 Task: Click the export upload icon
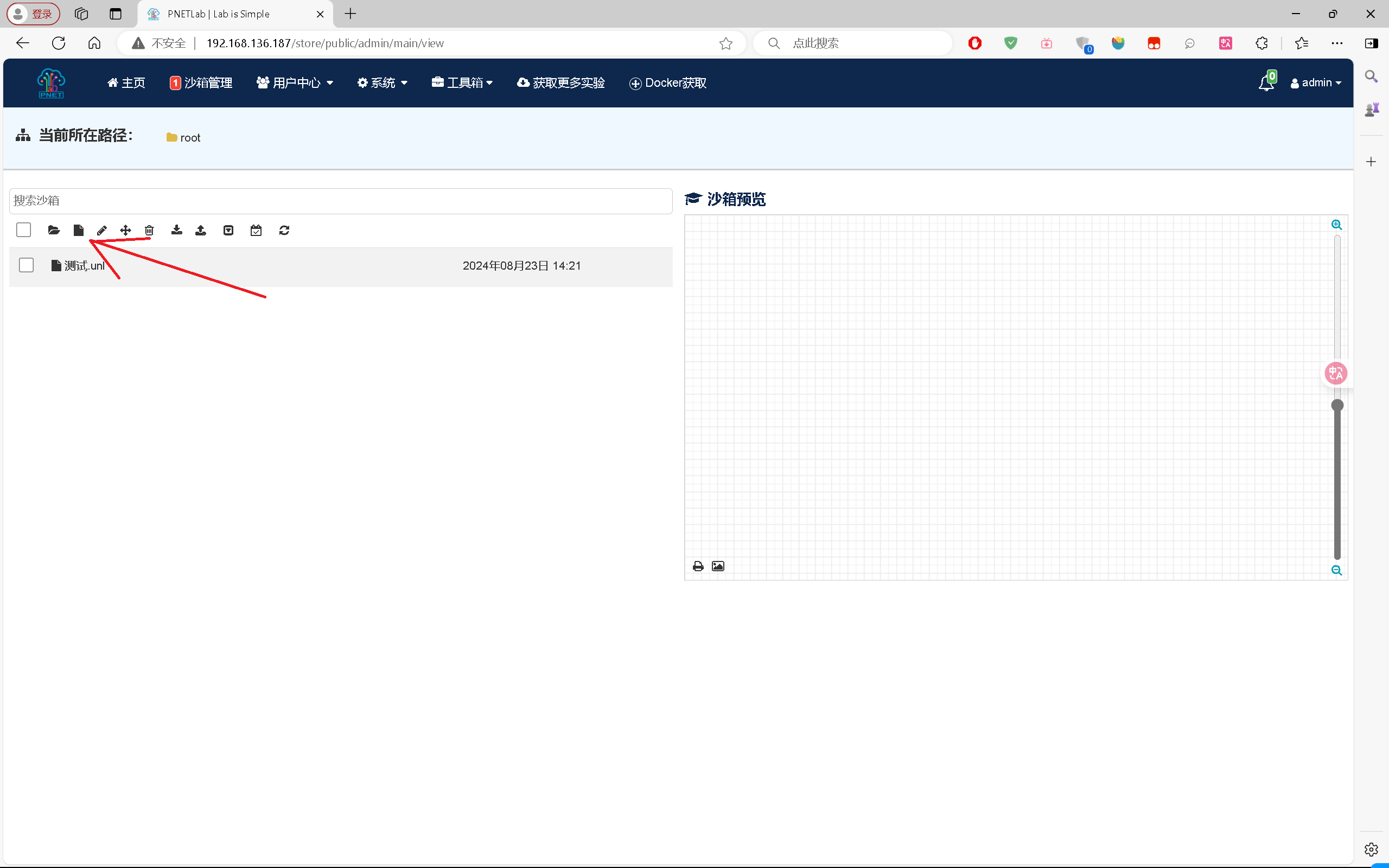coord(201,230)
